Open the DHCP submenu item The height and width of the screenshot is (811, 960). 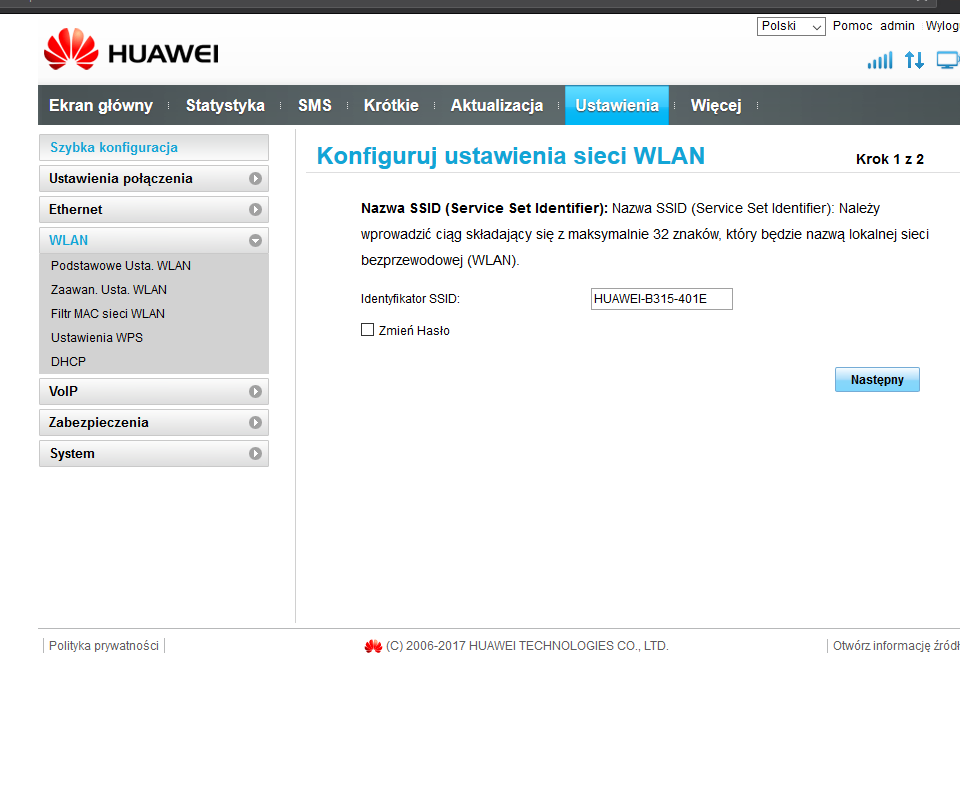[x=68, y=362]
